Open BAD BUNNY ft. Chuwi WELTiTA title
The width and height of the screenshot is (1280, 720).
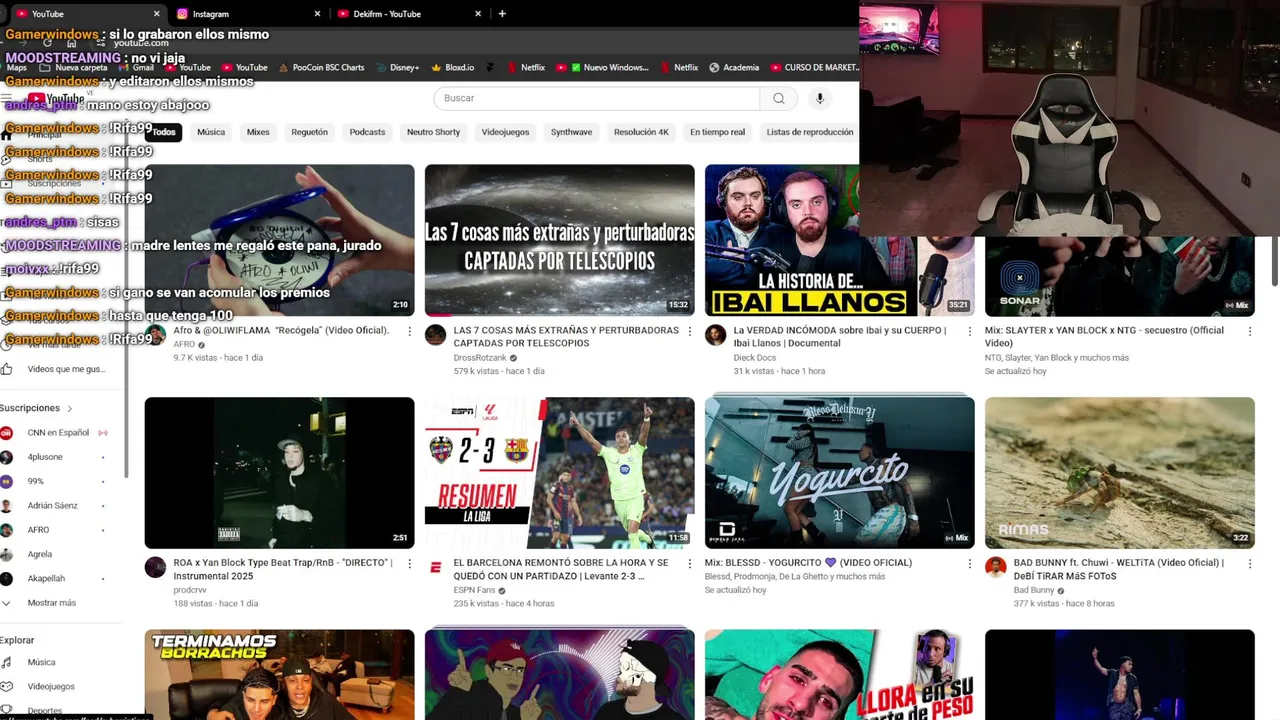(1119, 568)
